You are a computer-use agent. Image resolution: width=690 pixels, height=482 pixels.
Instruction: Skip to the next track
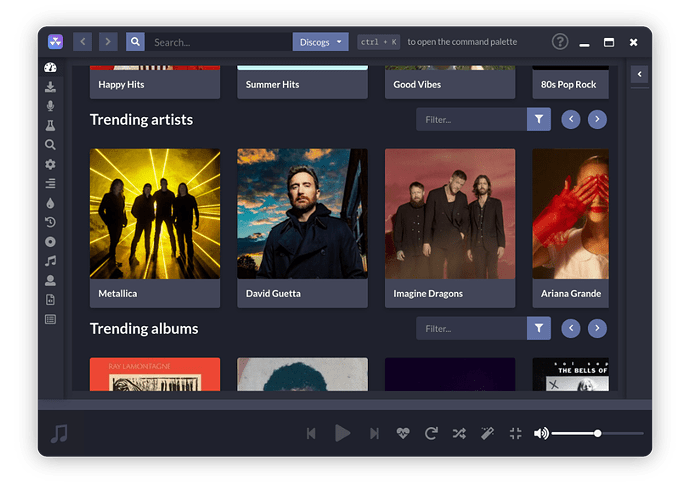tap(374, 434)
